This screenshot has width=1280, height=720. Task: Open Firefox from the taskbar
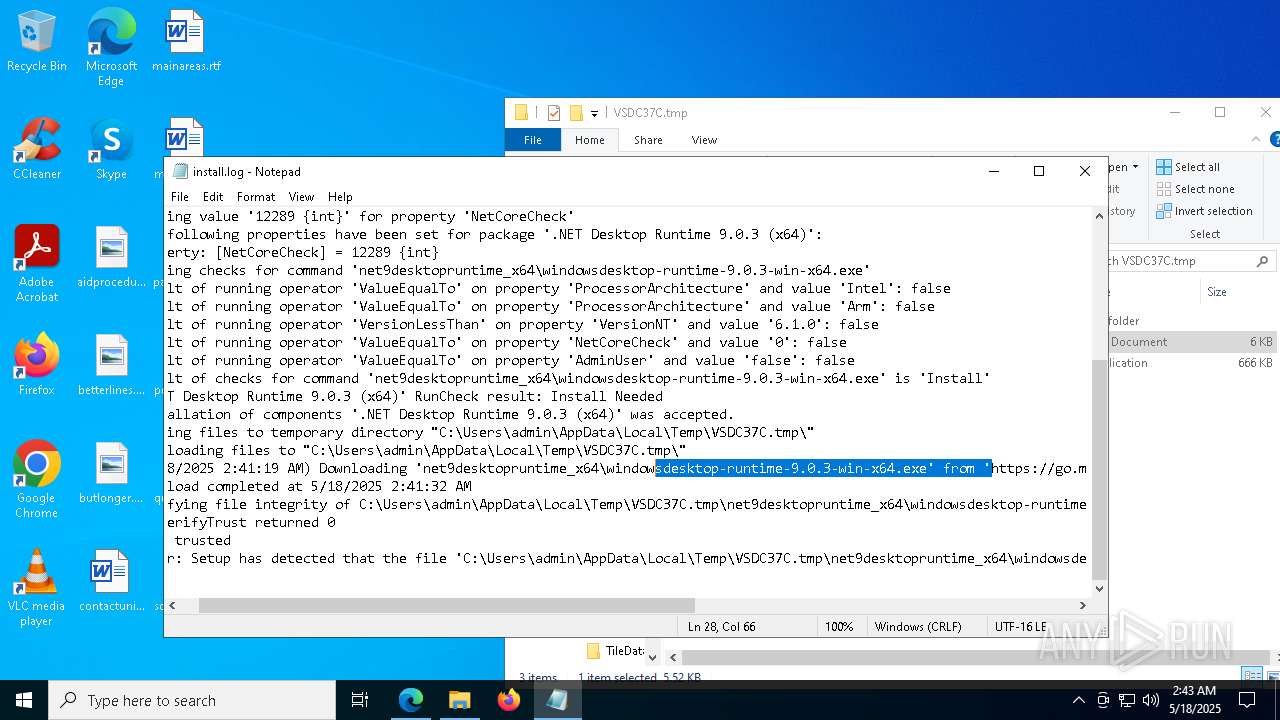tap(508, 700)
